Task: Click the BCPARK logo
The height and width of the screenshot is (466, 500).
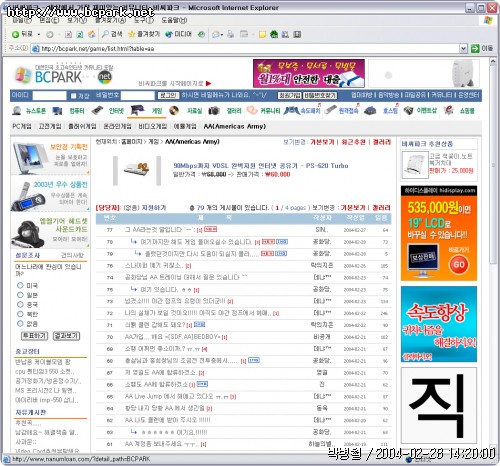Action: tap(63, 75)
